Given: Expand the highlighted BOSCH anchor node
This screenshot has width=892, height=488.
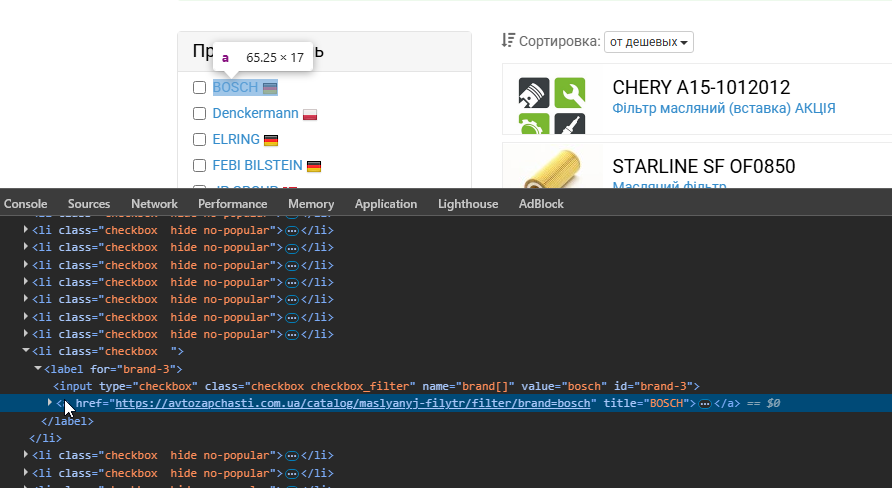Looking at the screenshot, I should point(50,403).
